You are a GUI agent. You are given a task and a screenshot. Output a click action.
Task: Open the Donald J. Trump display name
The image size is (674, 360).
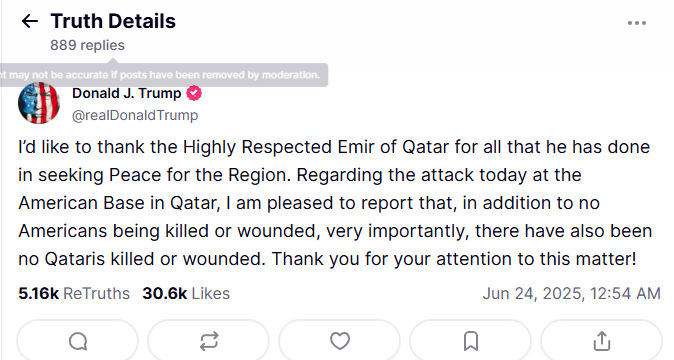[126, 93]
